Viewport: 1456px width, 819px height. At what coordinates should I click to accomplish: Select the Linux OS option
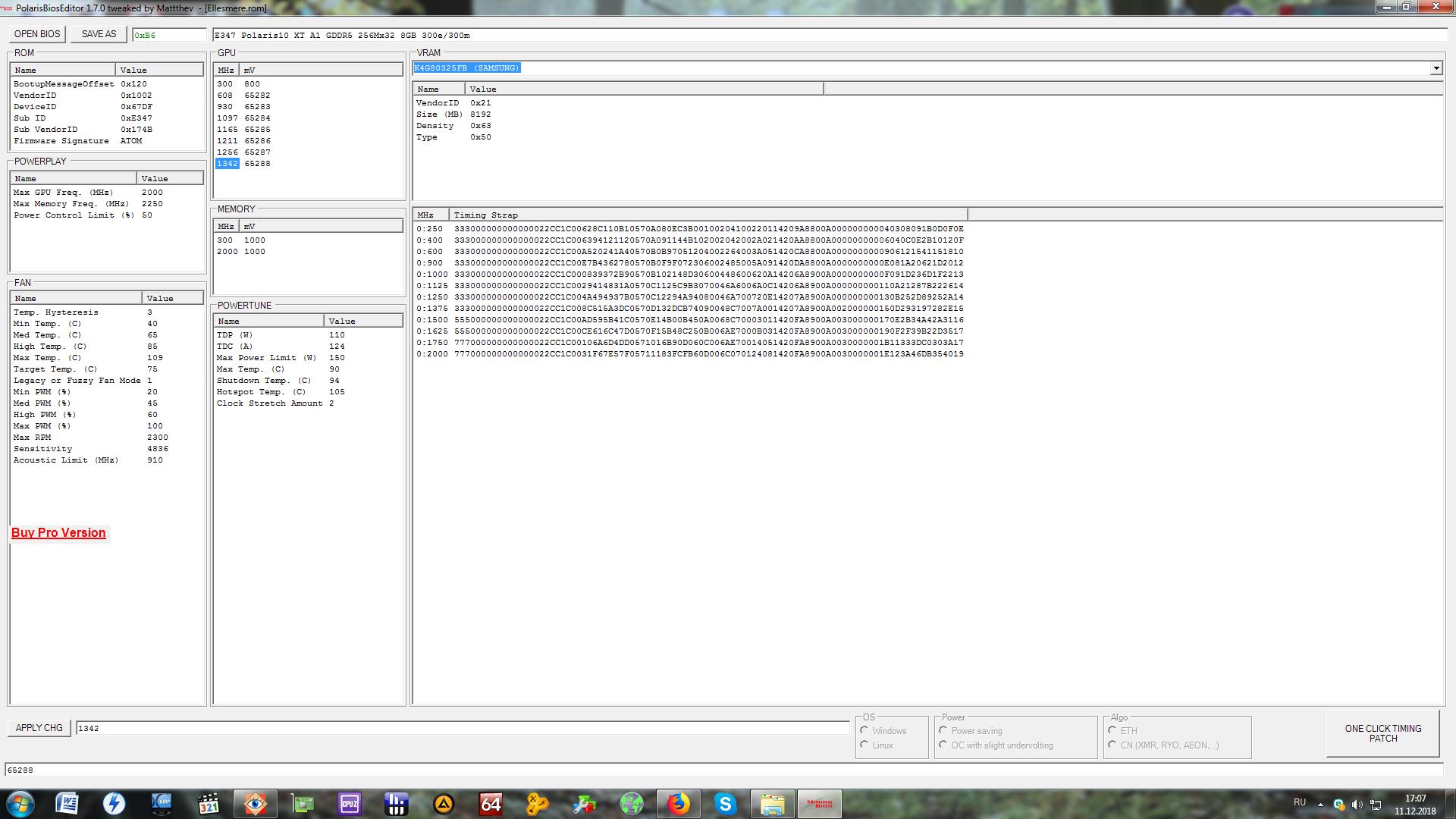click(864, 745)
